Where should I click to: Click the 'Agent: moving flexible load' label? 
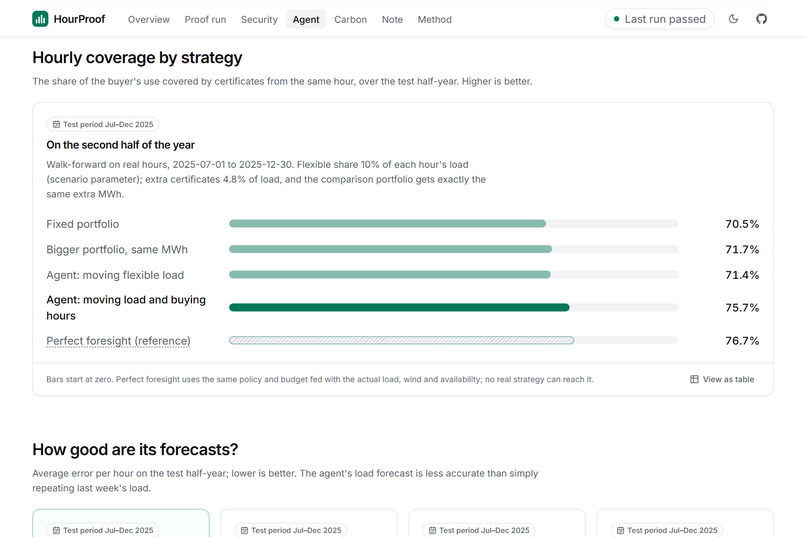tap(115, 275)
